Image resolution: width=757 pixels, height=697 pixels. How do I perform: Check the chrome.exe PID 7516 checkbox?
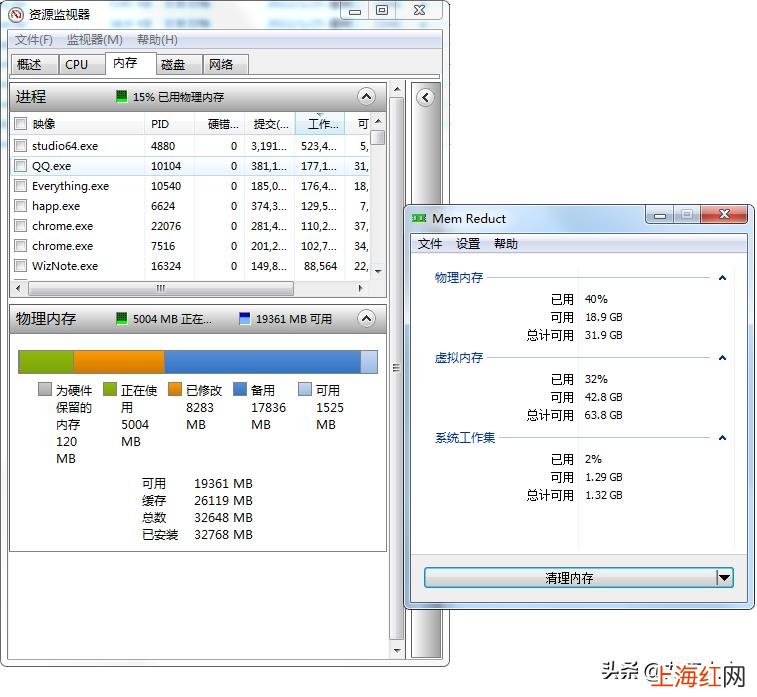20,246
